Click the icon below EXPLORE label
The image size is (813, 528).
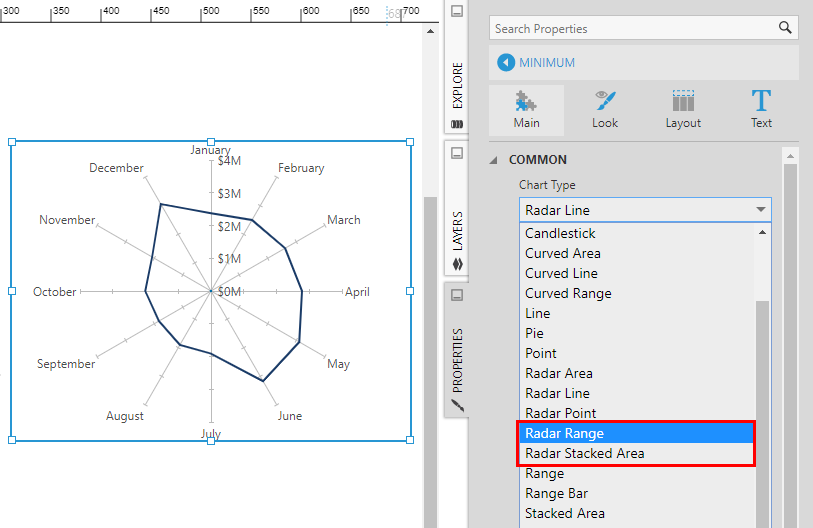457,124
